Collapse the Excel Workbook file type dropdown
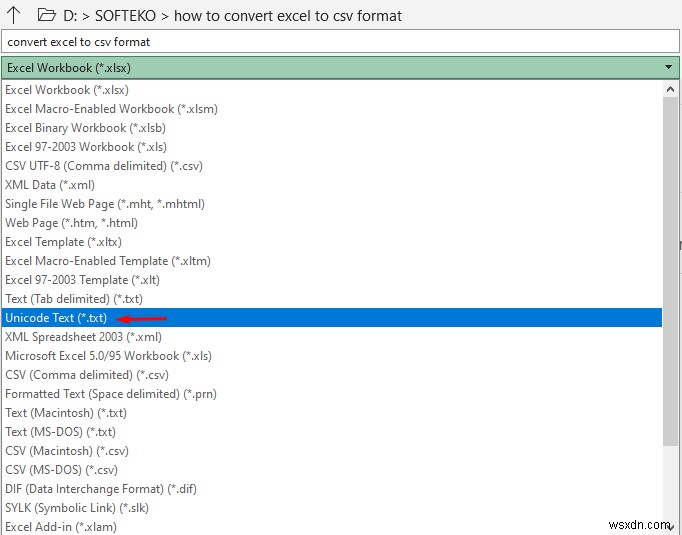Viewport: 682px width, 535px height. point(341,67)
